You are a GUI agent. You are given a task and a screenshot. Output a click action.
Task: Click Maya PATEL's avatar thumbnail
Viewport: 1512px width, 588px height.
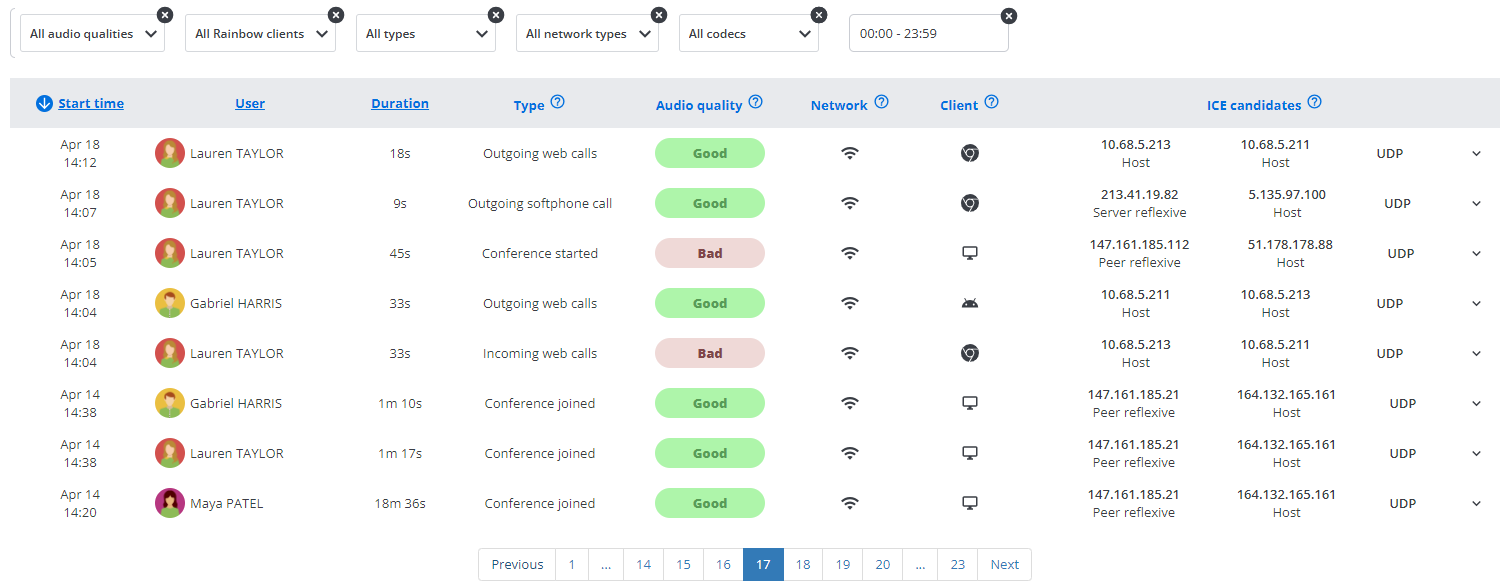click(170, 503)
